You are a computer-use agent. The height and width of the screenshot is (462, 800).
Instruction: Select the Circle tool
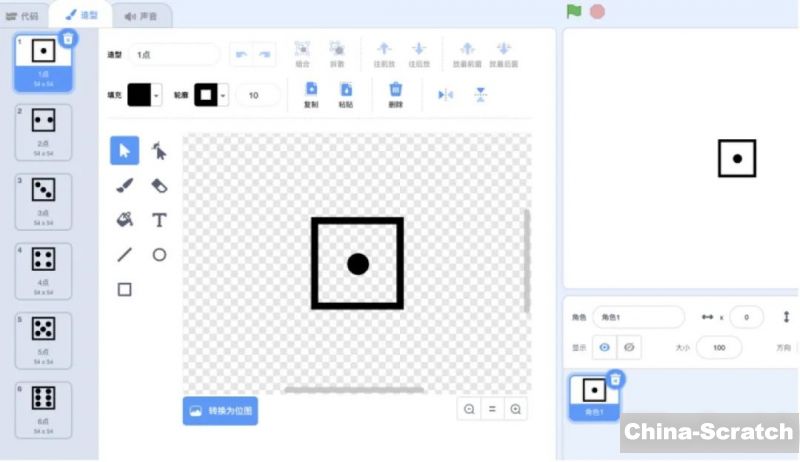159,255
